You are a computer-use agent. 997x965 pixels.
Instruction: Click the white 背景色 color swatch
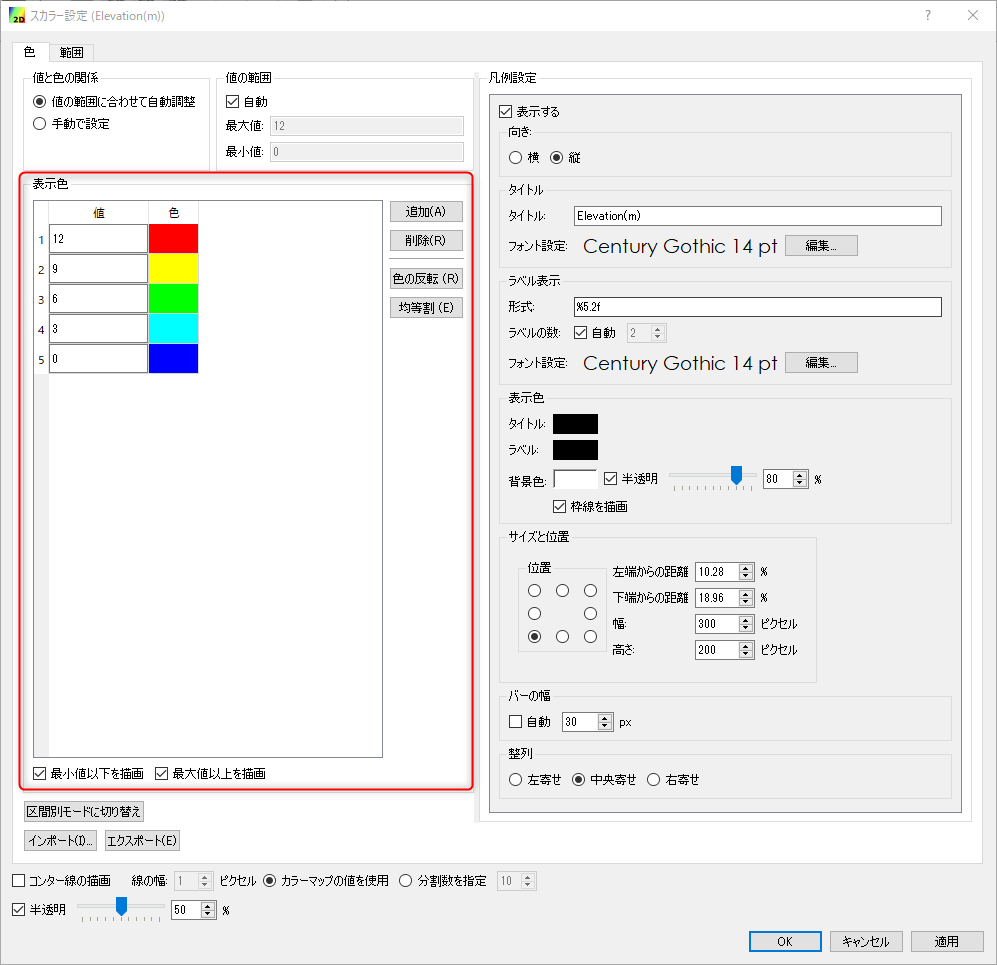click(575, 479)
